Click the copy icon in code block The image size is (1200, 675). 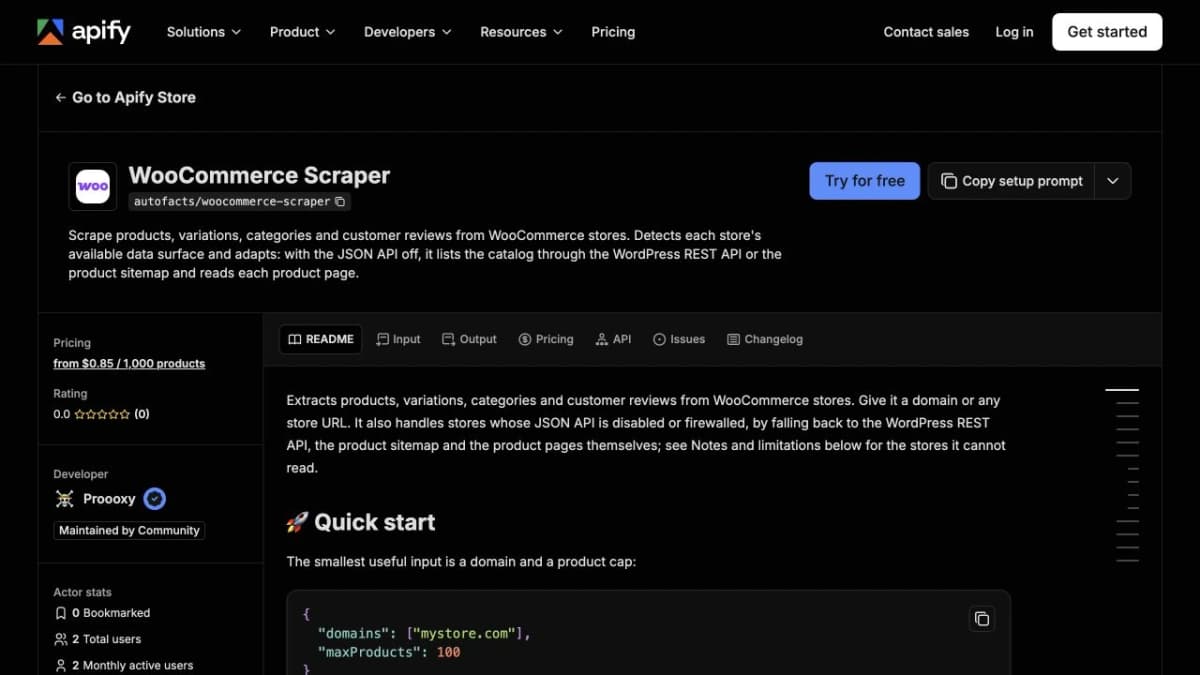(982, 618)
